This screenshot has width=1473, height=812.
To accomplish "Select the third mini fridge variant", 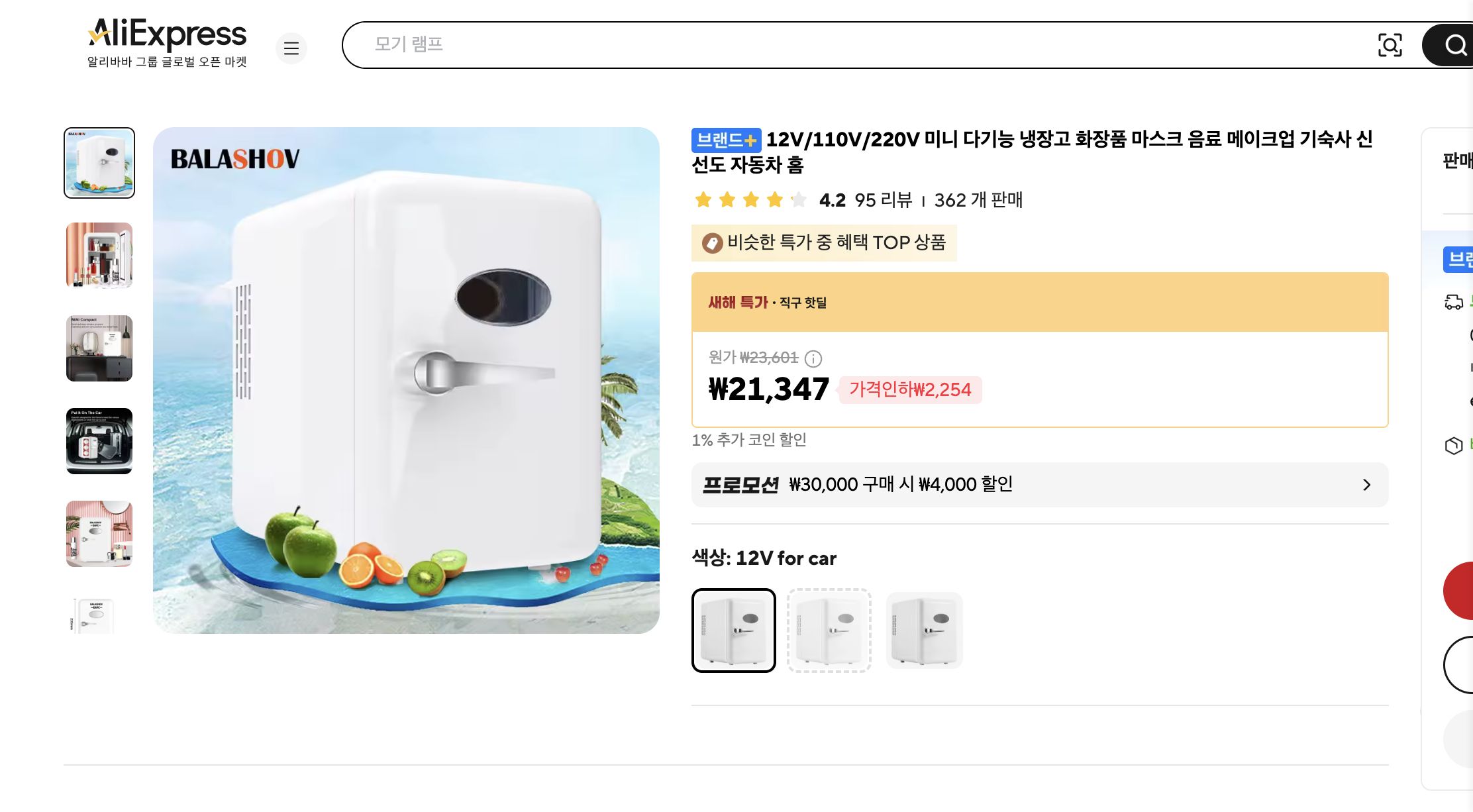I will [x=924, y=629].
